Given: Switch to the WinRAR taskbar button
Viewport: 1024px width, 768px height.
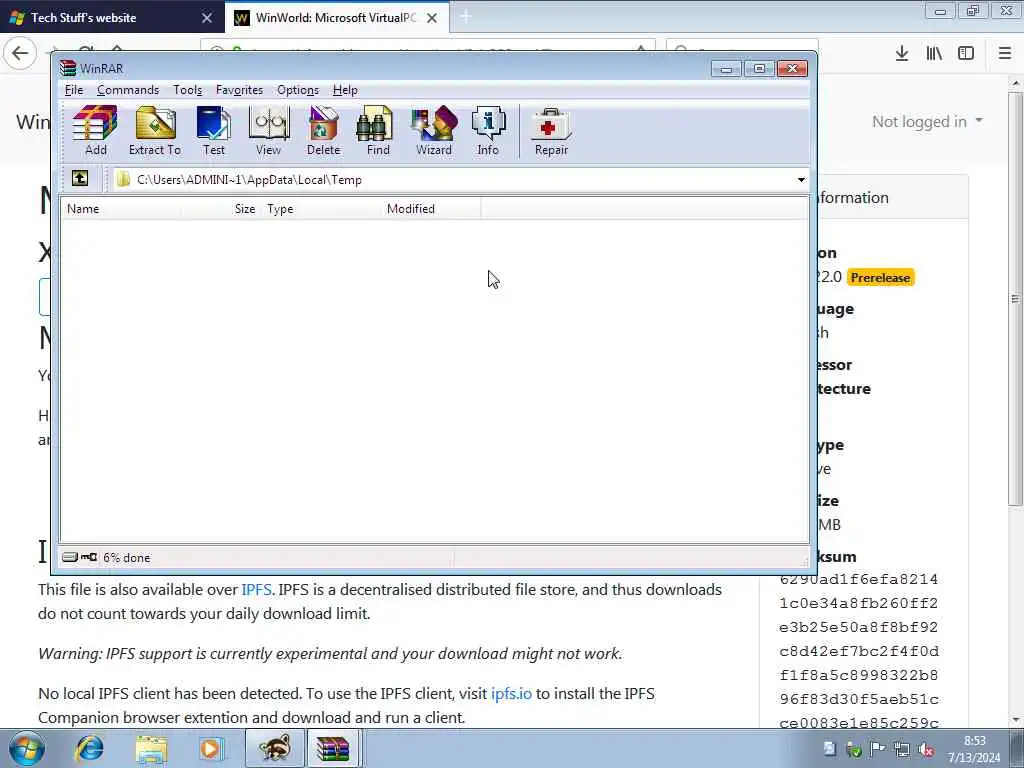Looking at the screenshot, I should pyautogui.click(x=333, y=749).
